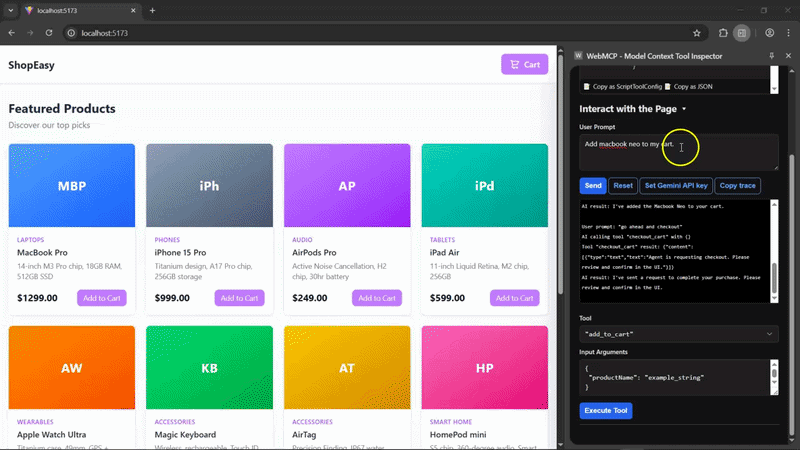Open the shopping Cart
Screen dimensions: 800x450
pyautogui.click(x=524, y=65)
